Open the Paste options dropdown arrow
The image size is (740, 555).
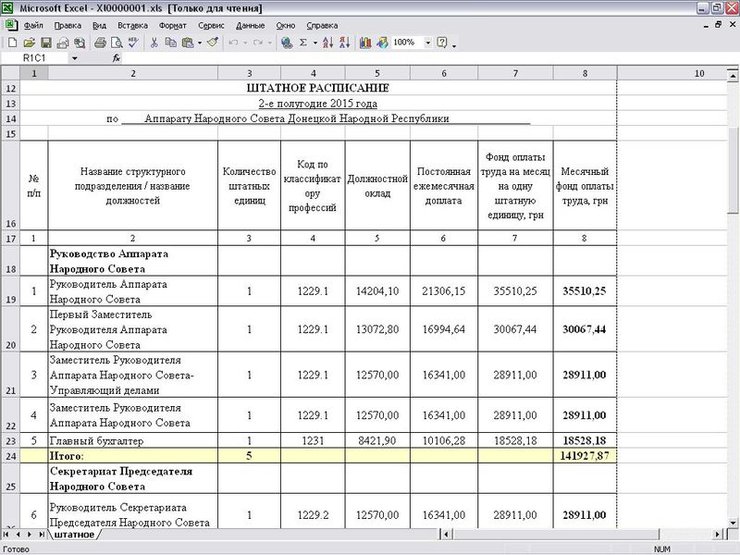coord(199,43)
